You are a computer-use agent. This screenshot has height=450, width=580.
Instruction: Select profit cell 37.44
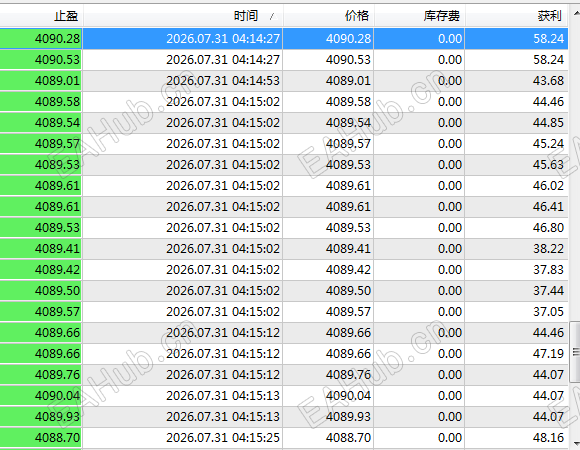[516, 291]
